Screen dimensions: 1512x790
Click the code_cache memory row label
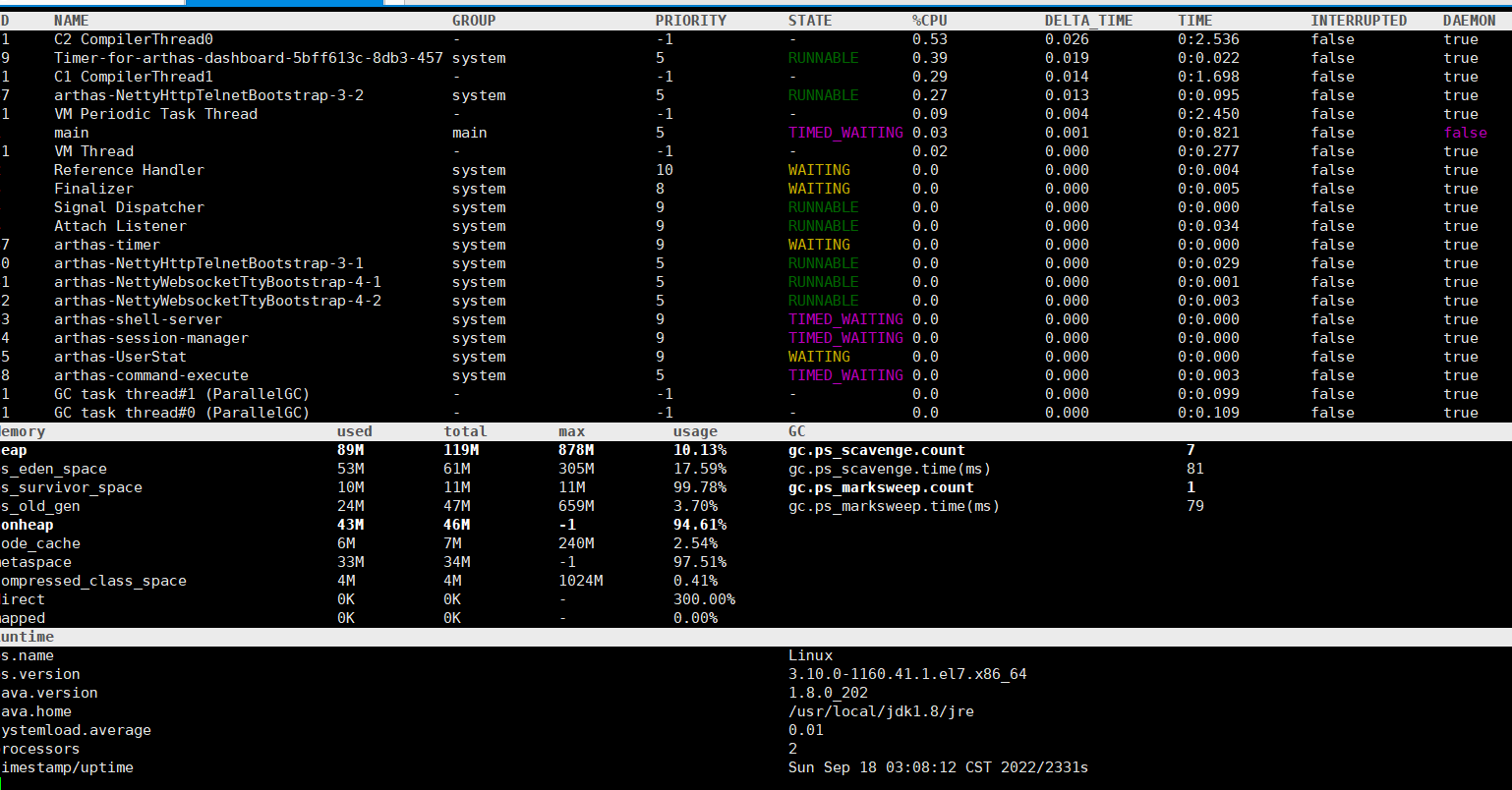tap(40, 543)
